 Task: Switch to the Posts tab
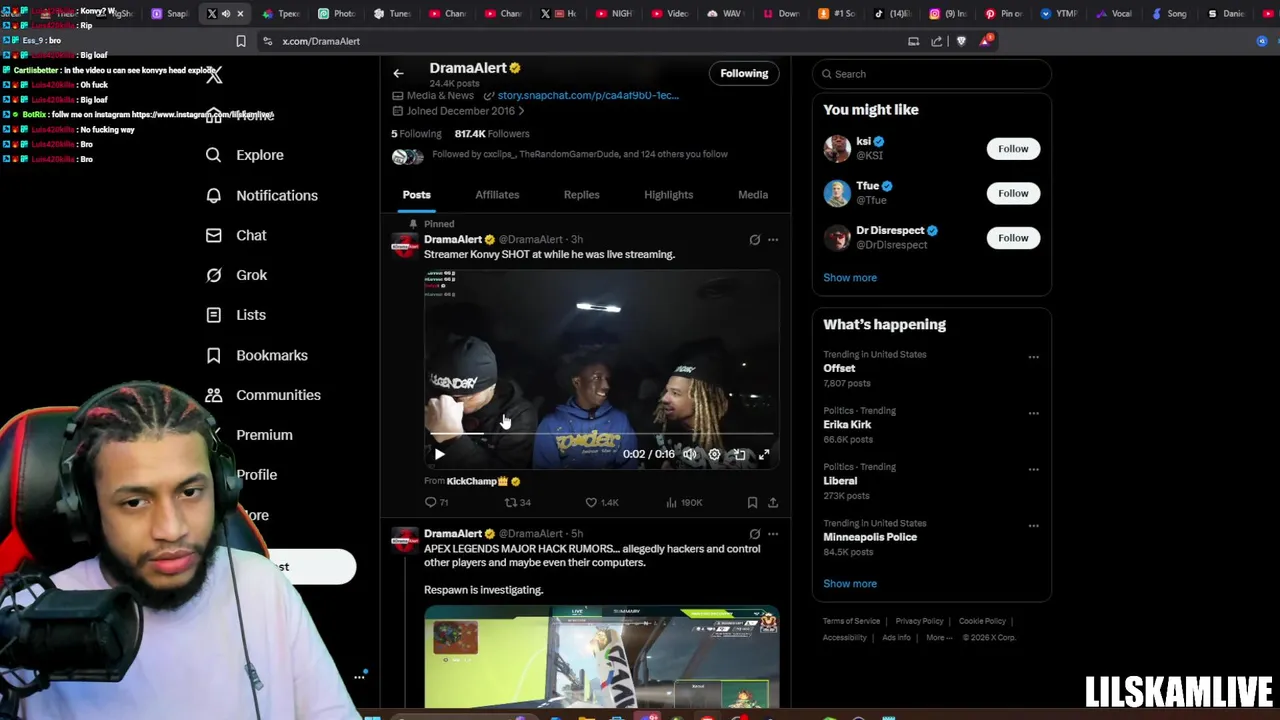(416, 195)
